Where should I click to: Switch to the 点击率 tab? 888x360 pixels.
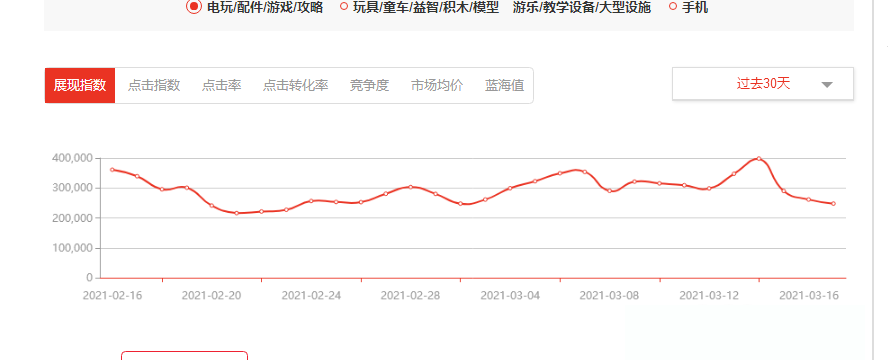(221, 85)
